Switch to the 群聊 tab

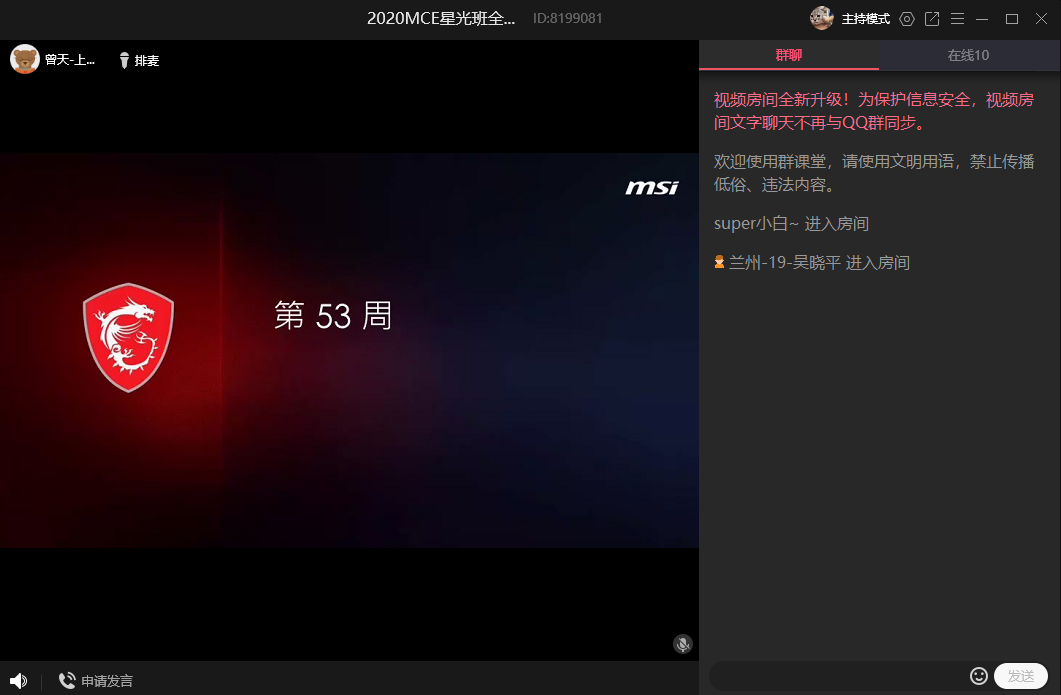pyautogui.click(x=789, y=55)
